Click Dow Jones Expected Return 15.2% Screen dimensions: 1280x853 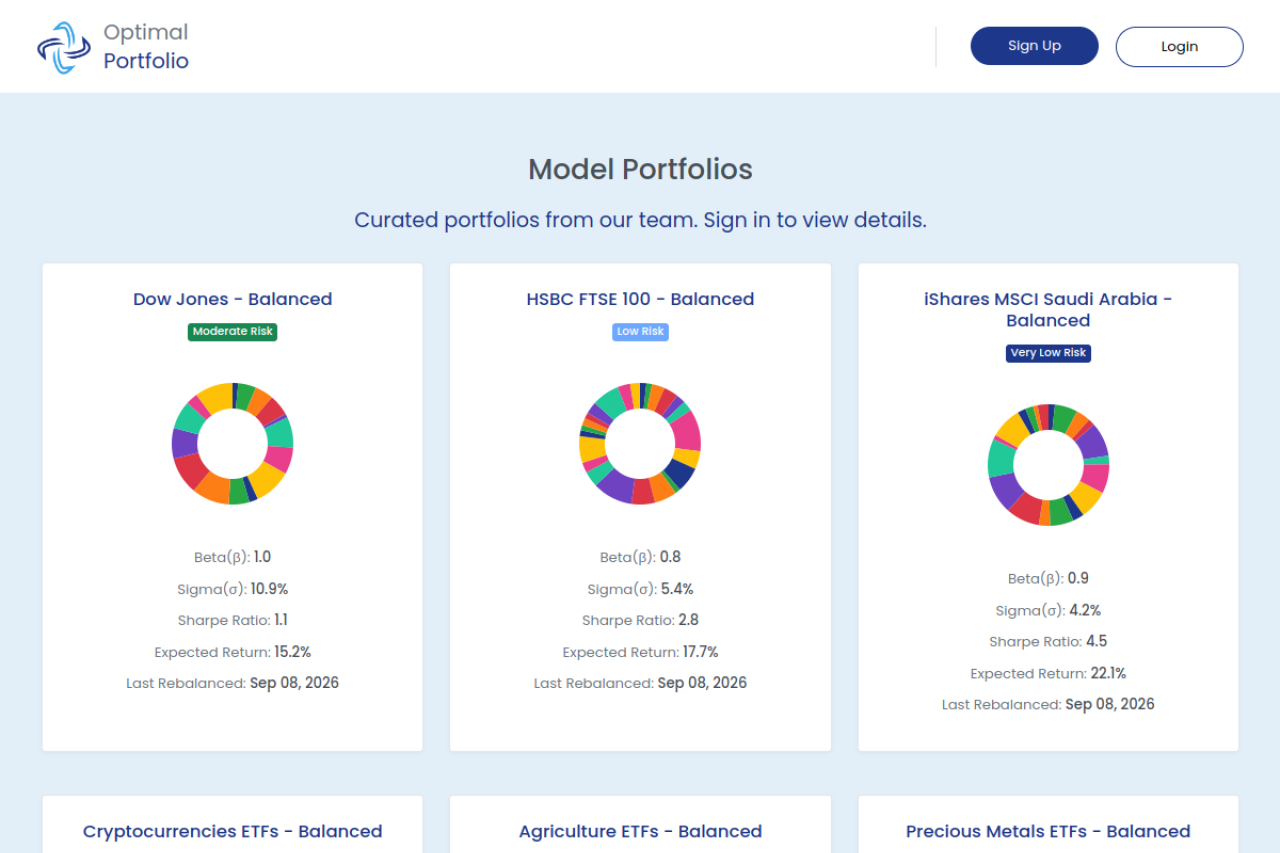click(293, 652)
